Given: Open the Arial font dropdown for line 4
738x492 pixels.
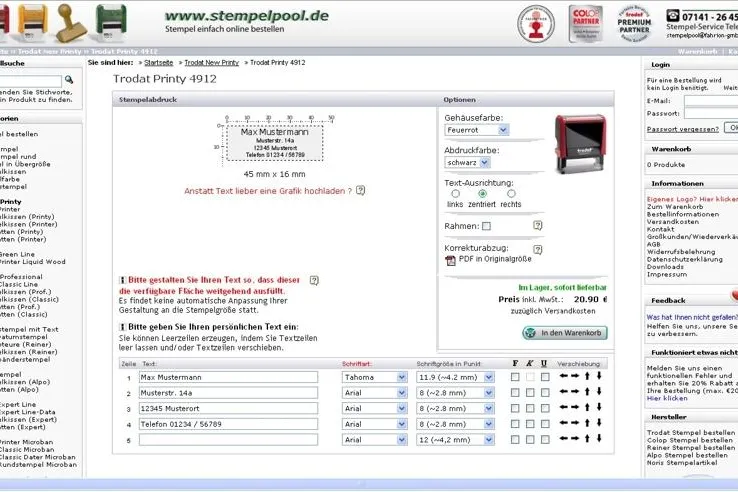Looking at the screenshot, I should [x=375, y=424].
